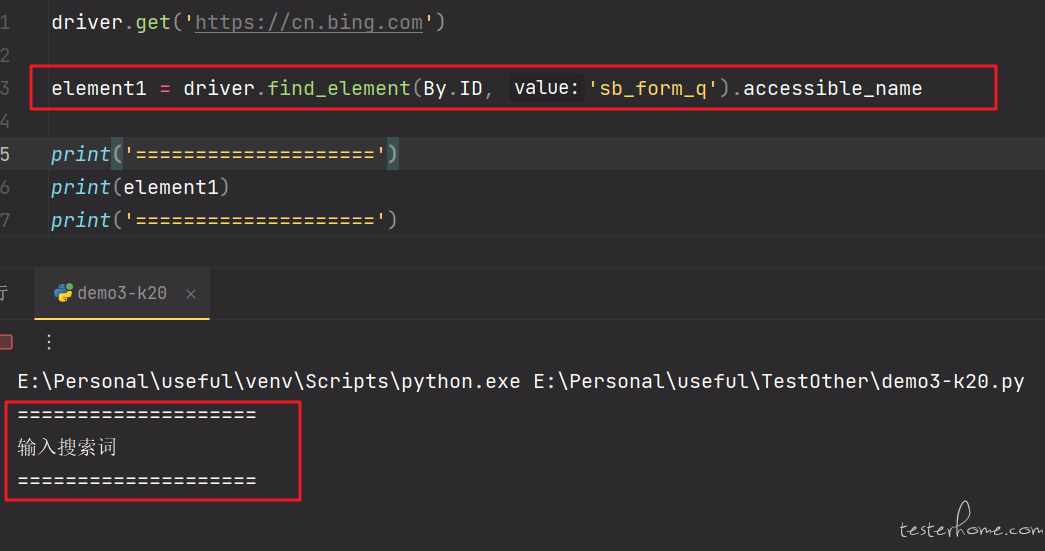Click the 输入搜索词 output text
1045x551 pixels.
(x=67, y=447)
